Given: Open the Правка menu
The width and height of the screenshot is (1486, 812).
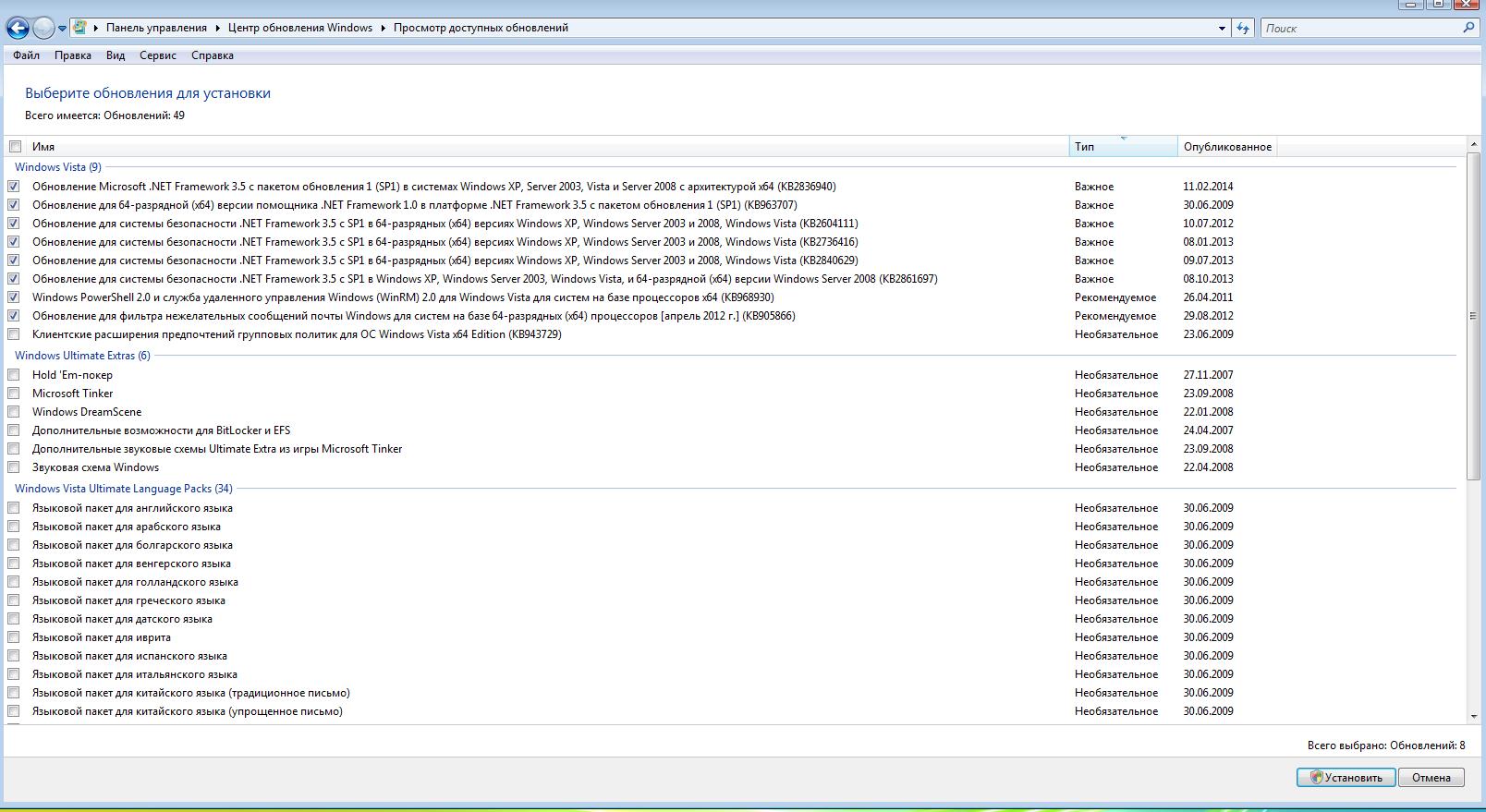Looking at the screenshot, I should click(x=72, y=55).
